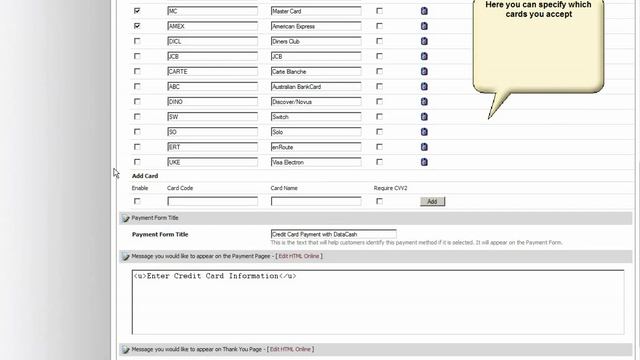The height and width of the screenshot is (360, 640).
Task: Click the Add card button
Action: 433,201
